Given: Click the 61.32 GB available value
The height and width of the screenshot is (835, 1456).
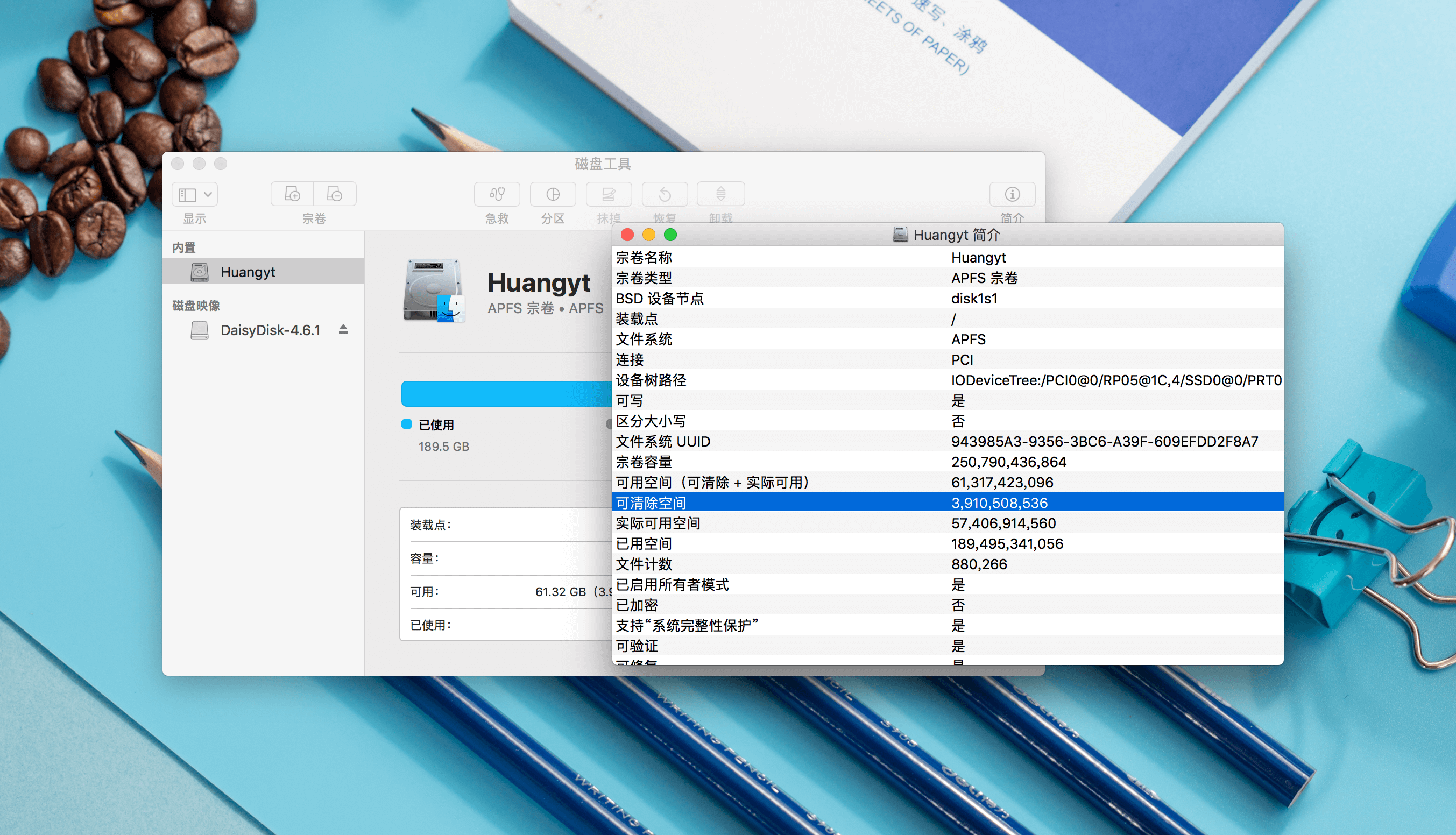Looking at the screenshot, I should [560, 592].
